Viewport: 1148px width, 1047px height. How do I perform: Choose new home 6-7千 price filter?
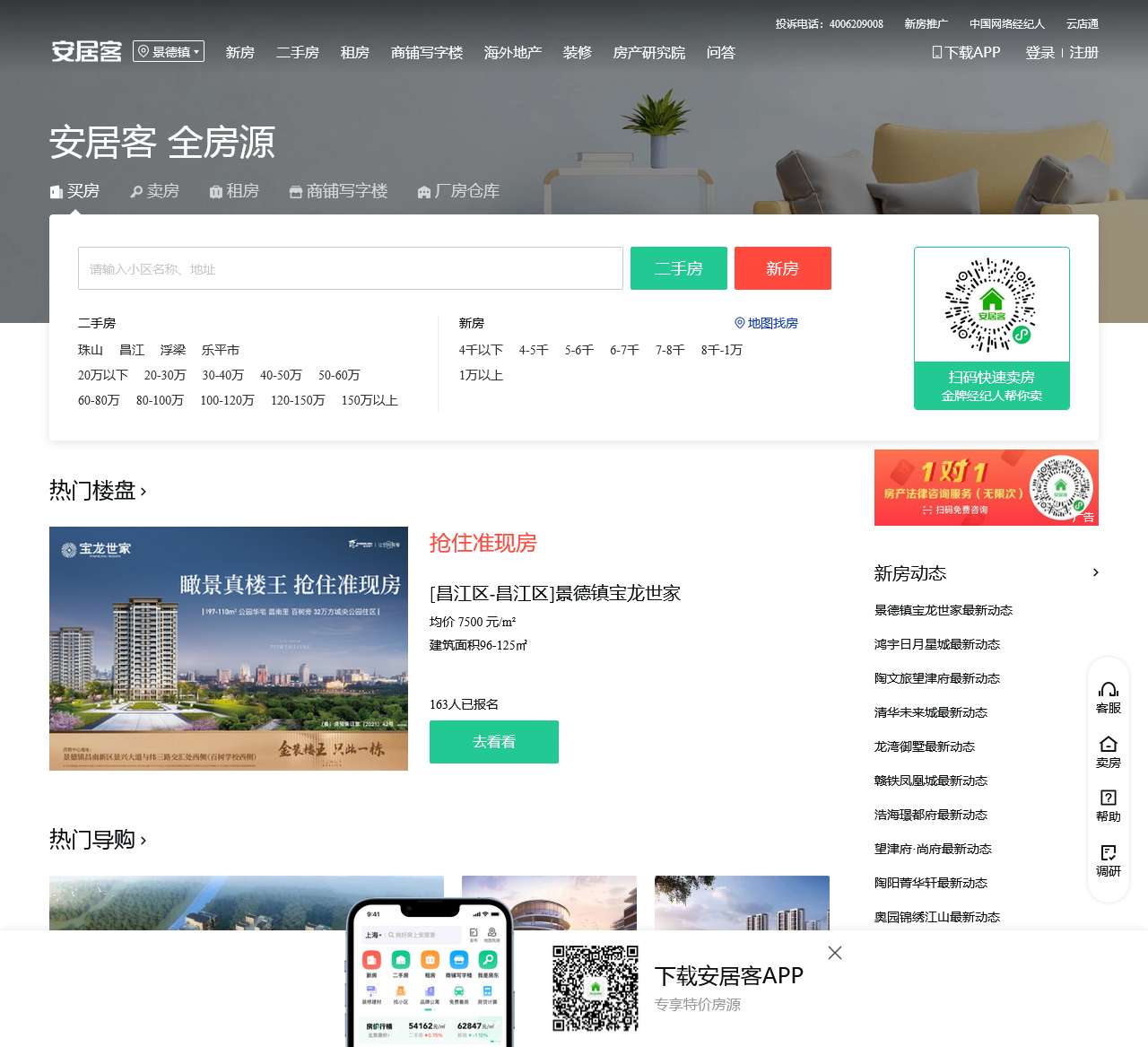pos(624,350)
